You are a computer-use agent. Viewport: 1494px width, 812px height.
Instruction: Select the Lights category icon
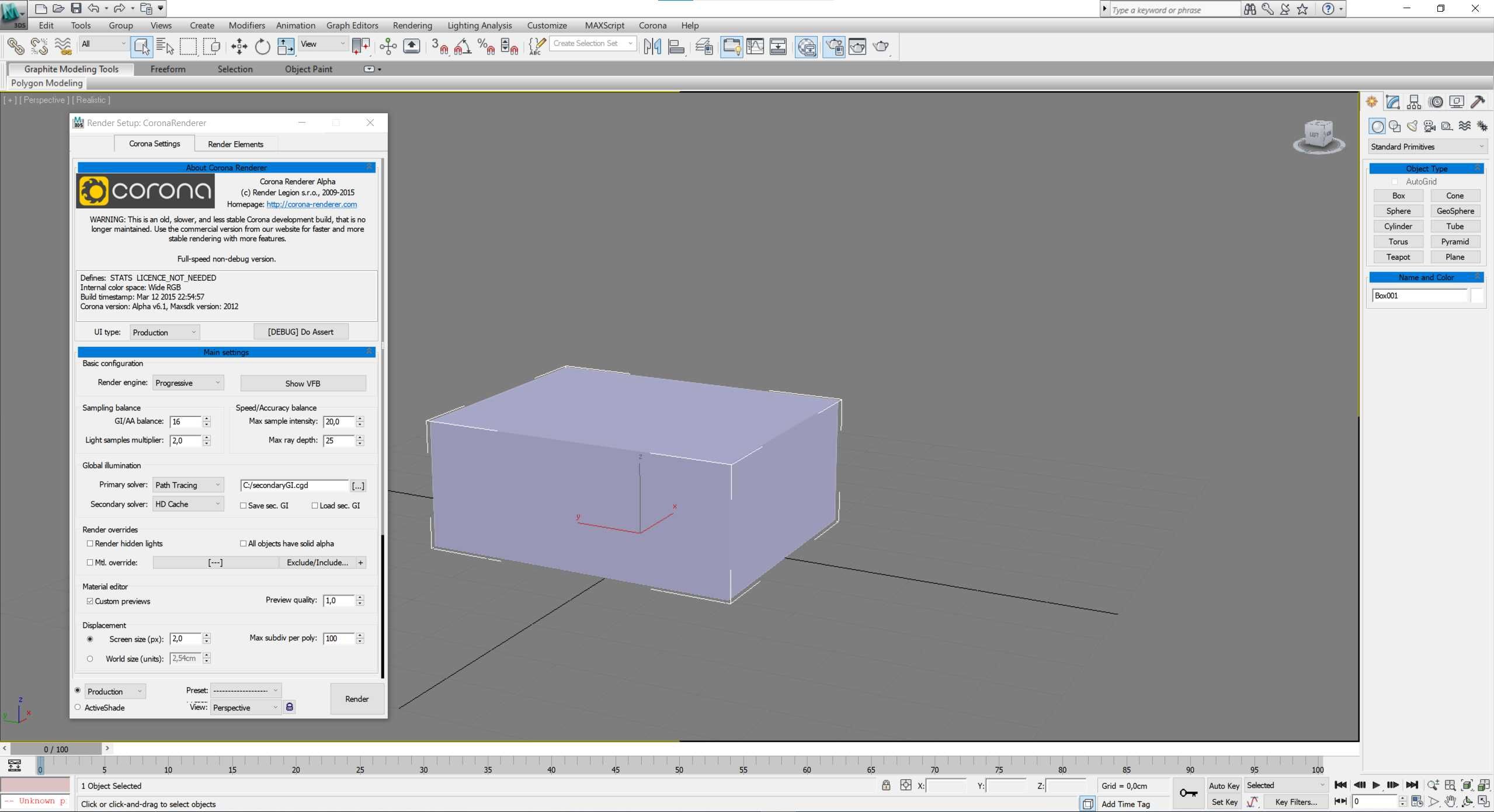click(x=1412, y=126)
